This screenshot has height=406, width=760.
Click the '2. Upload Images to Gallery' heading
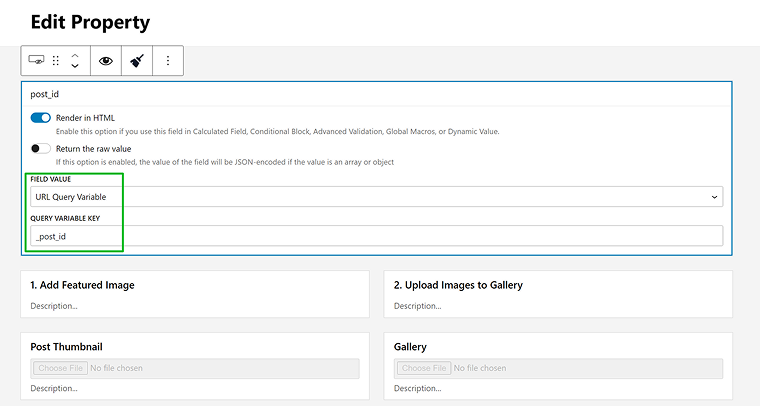[x=458, y=285]
